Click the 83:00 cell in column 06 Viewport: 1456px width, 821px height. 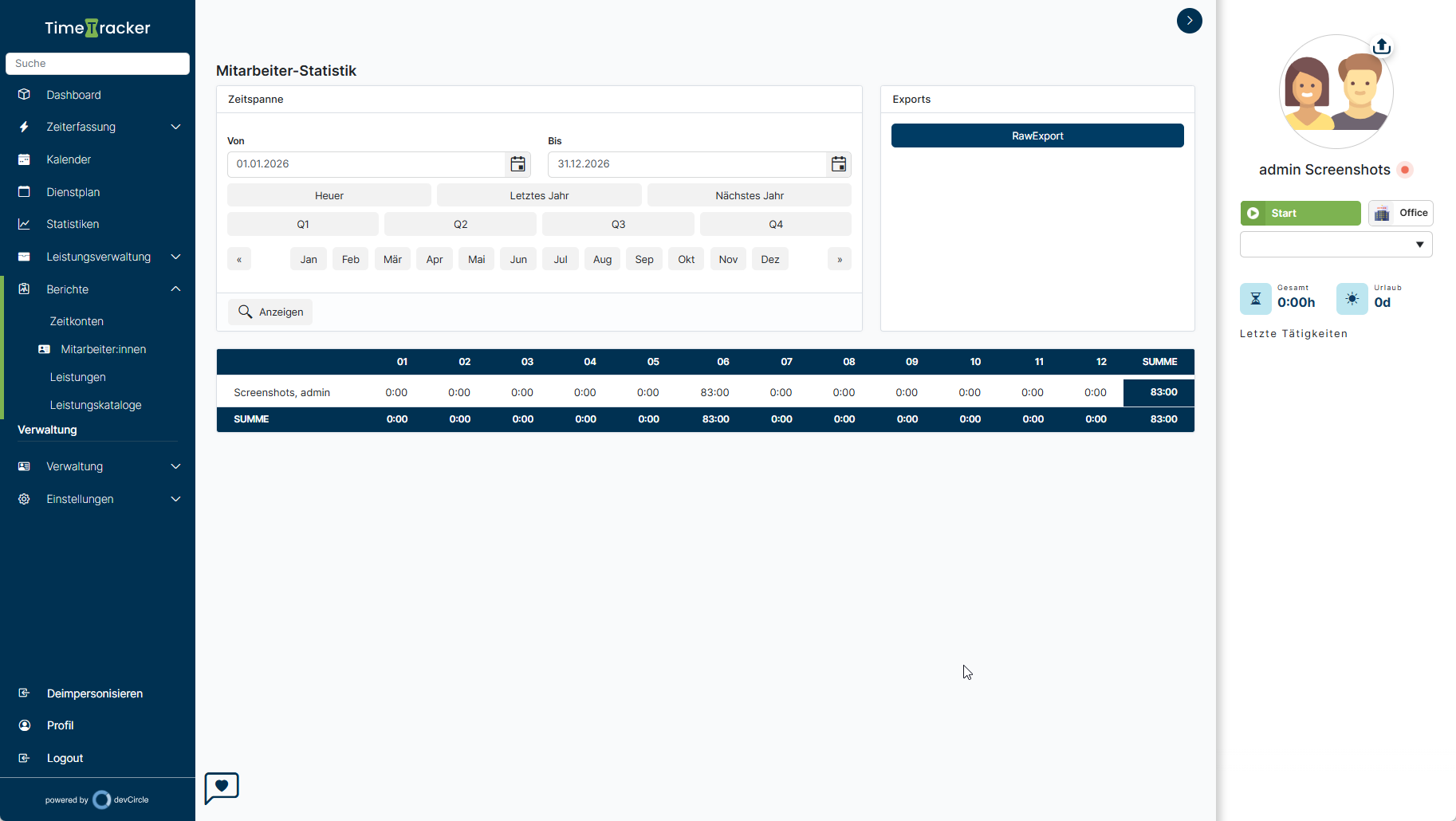click(x=714, y=392)
